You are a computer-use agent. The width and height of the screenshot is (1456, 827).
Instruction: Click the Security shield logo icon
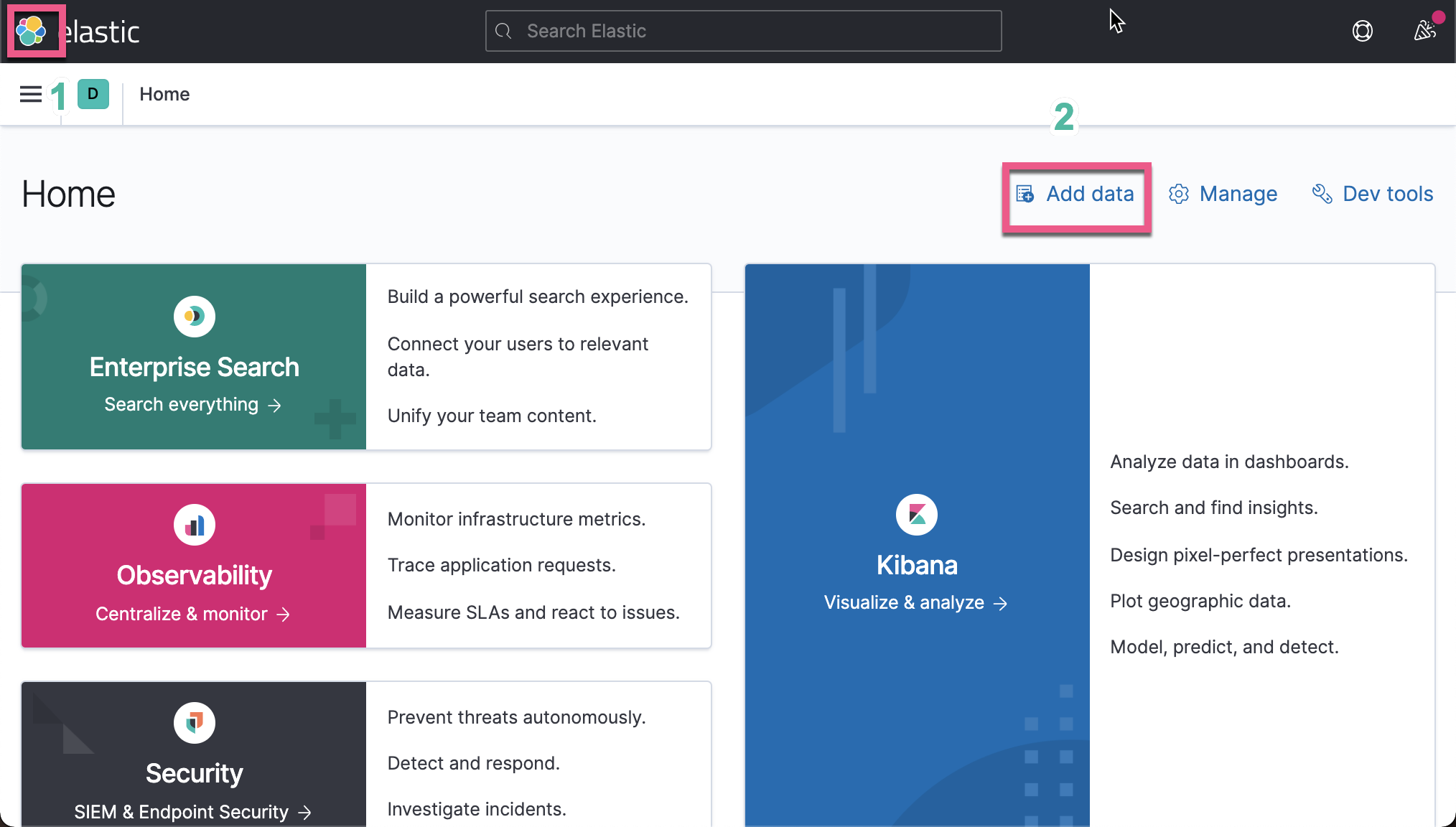pos(194,722)
